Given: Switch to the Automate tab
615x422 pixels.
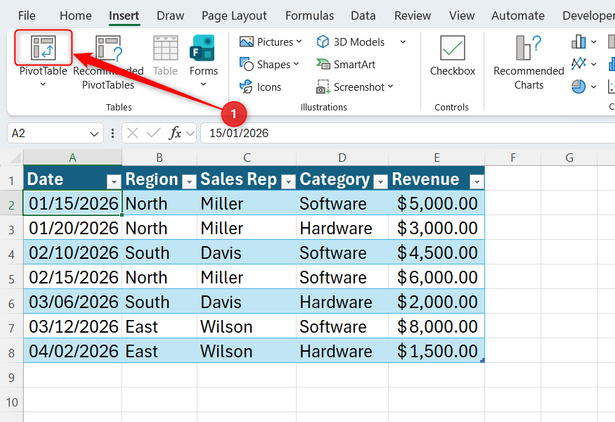Looking at the screenshot, I should (x=518, y=16).
